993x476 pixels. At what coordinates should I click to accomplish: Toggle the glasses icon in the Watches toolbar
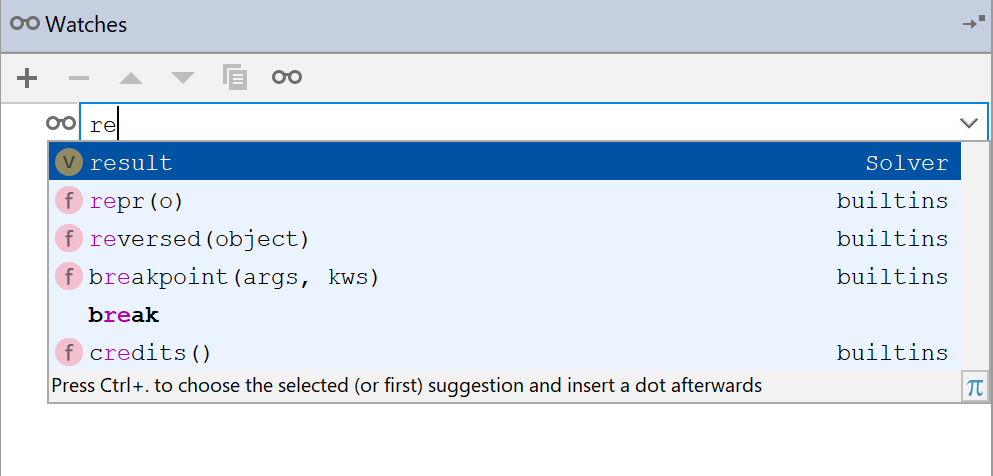tap(287, 77)
